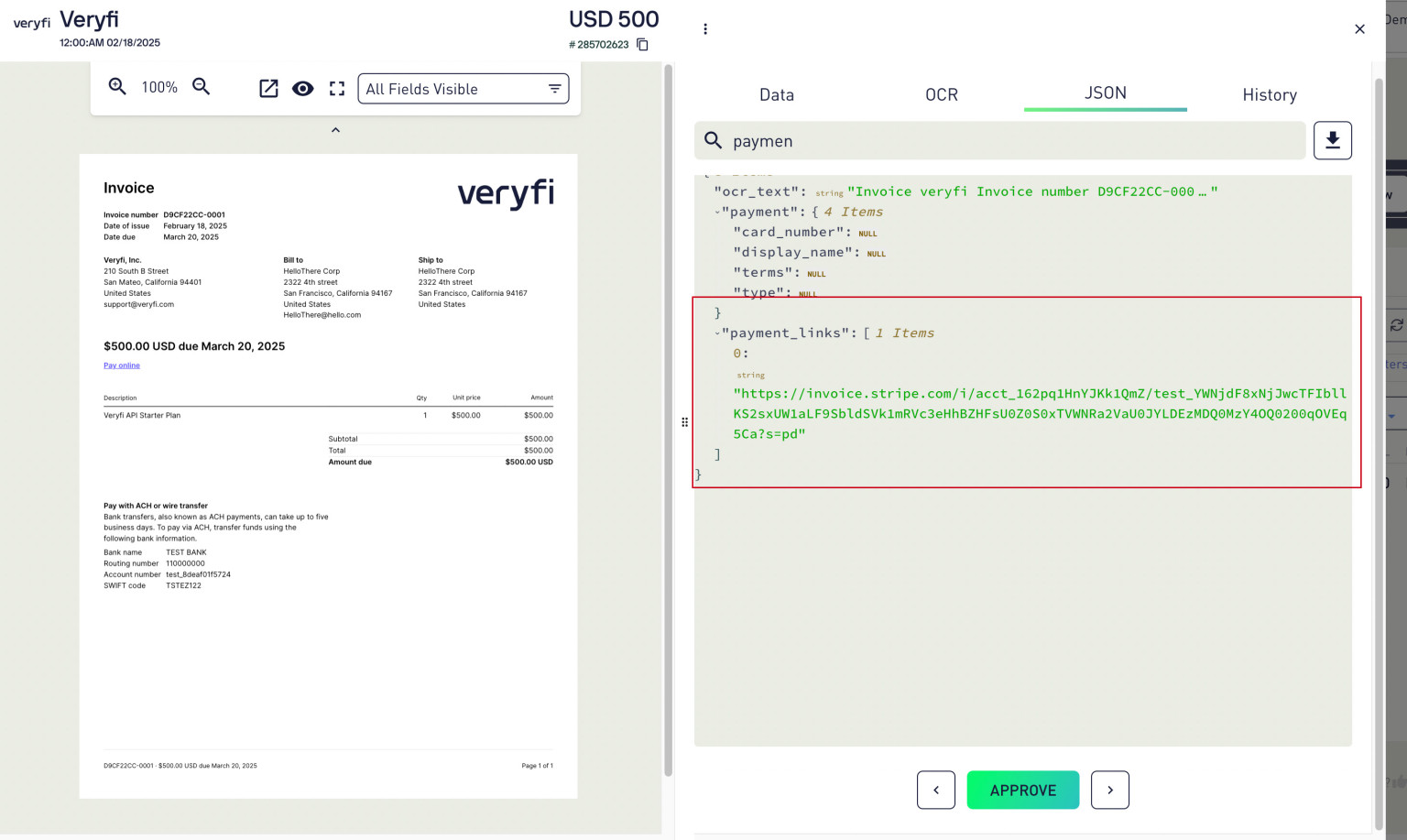
Task: Open the three-dot more options menu
Action: tap(705, 29)
